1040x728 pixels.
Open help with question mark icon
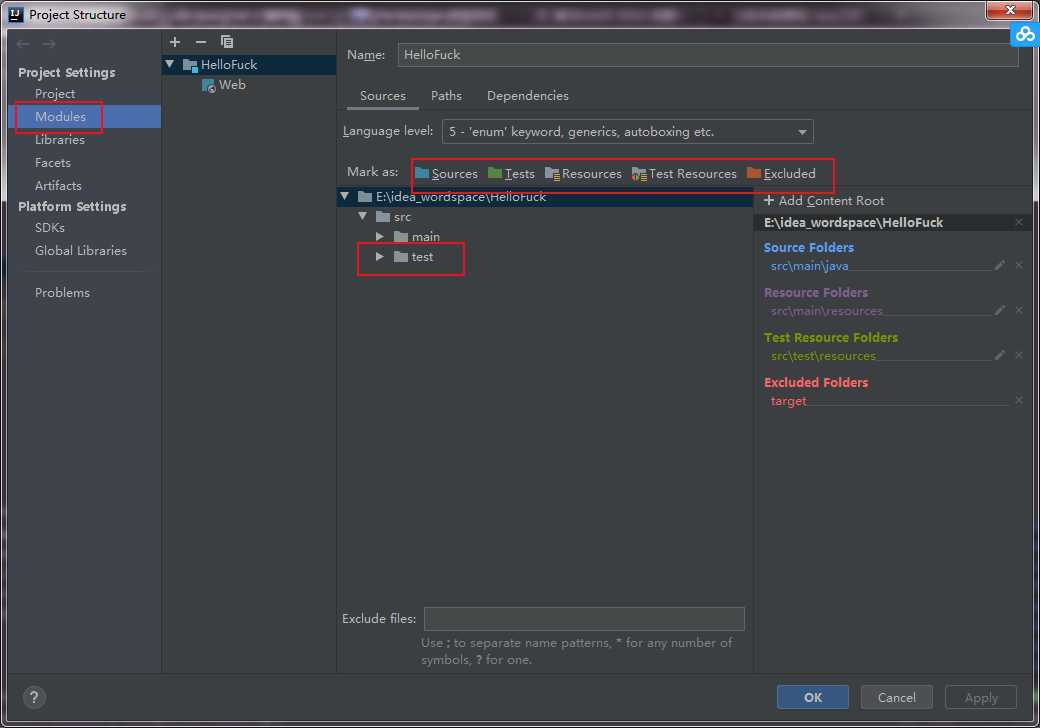click(x=34, y=697)
